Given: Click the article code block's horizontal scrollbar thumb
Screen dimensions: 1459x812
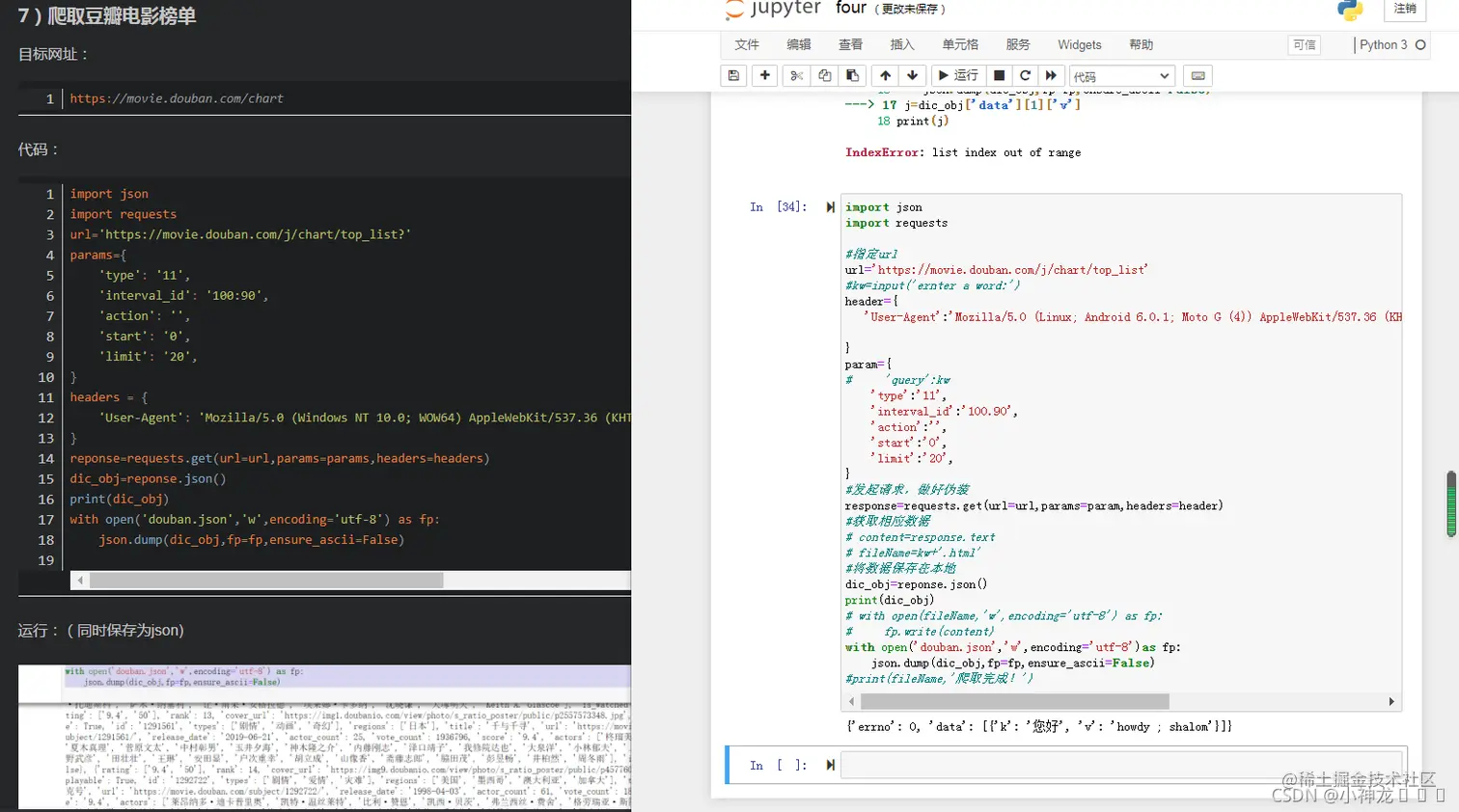Looking at the screenshot, I should pos(266,581).
